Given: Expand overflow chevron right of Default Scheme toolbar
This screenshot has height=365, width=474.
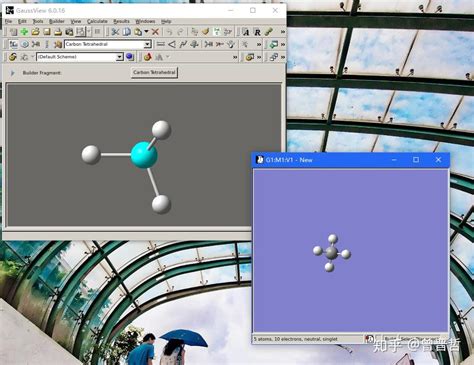Looking at the screenshot, I should click(235, 57).
